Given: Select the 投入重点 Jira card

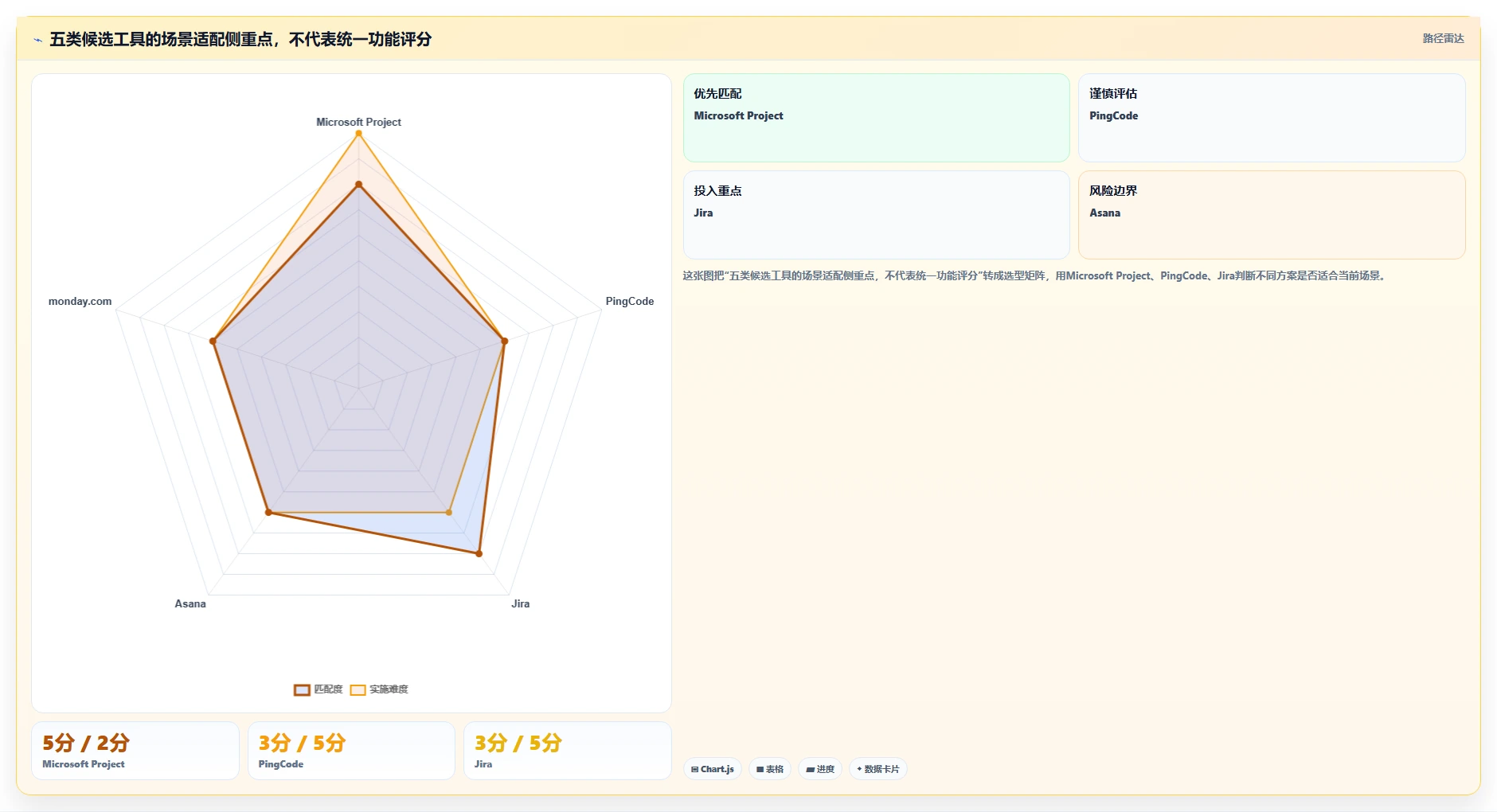Looking at the screenshot, I should 876,215.
